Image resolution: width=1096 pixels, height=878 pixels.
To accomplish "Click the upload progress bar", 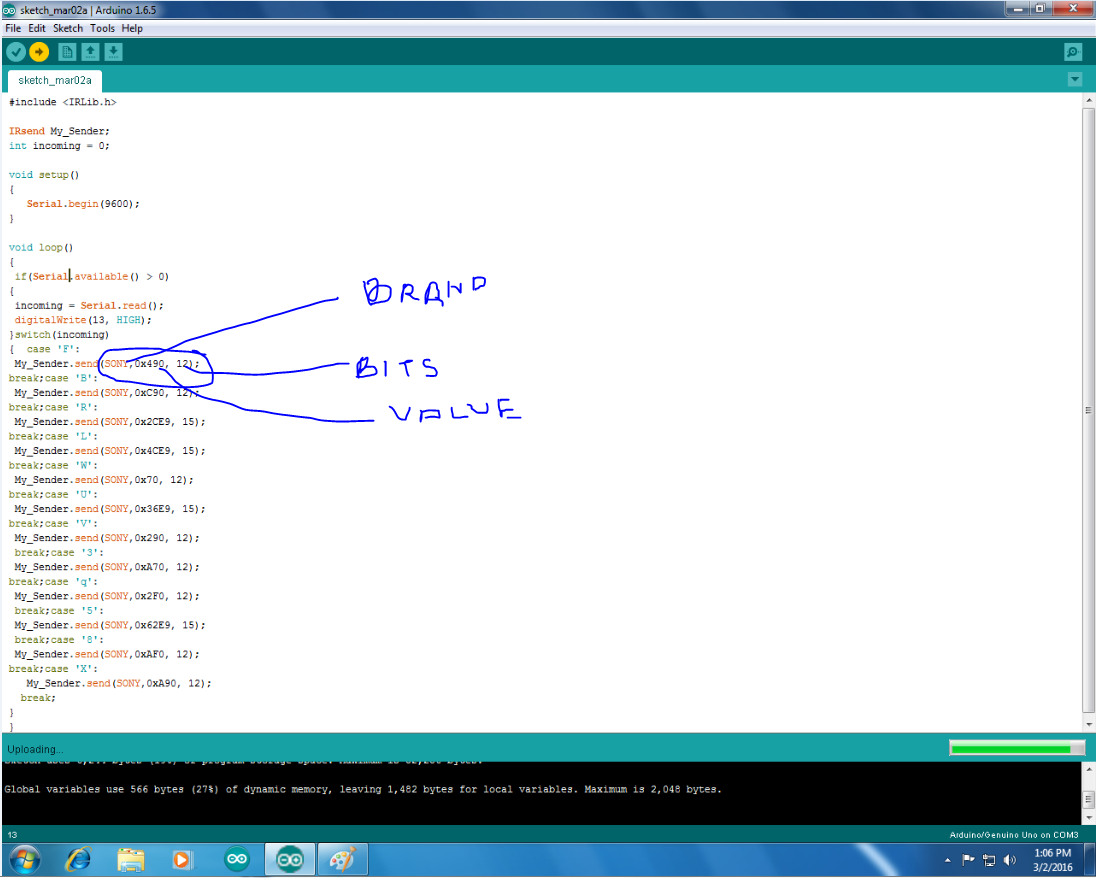I will [1017, 749].
